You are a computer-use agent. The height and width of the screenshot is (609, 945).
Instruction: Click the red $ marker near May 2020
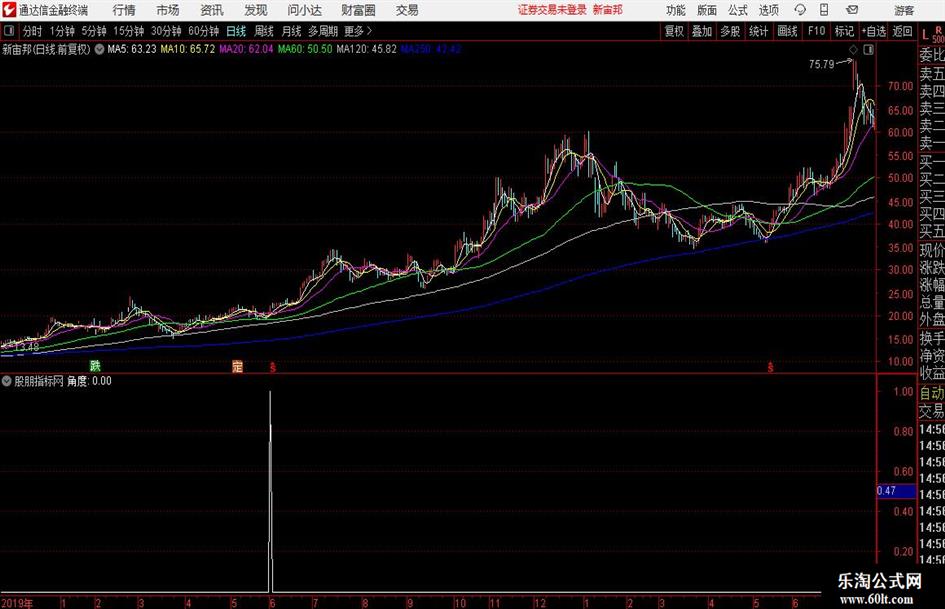click(x=770, y=367)
